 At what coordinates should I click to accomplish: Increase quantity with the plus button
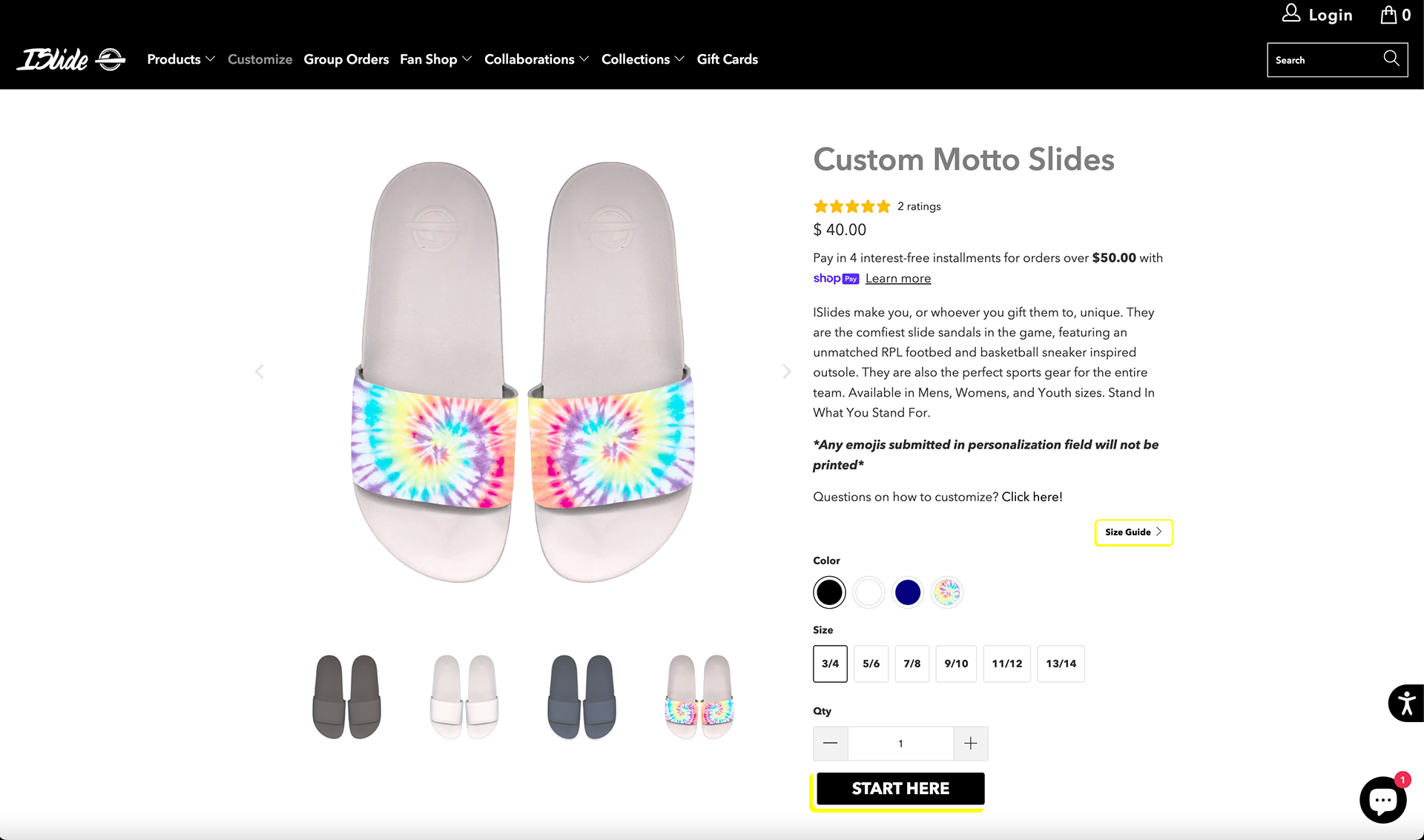[x=970, y=744]
